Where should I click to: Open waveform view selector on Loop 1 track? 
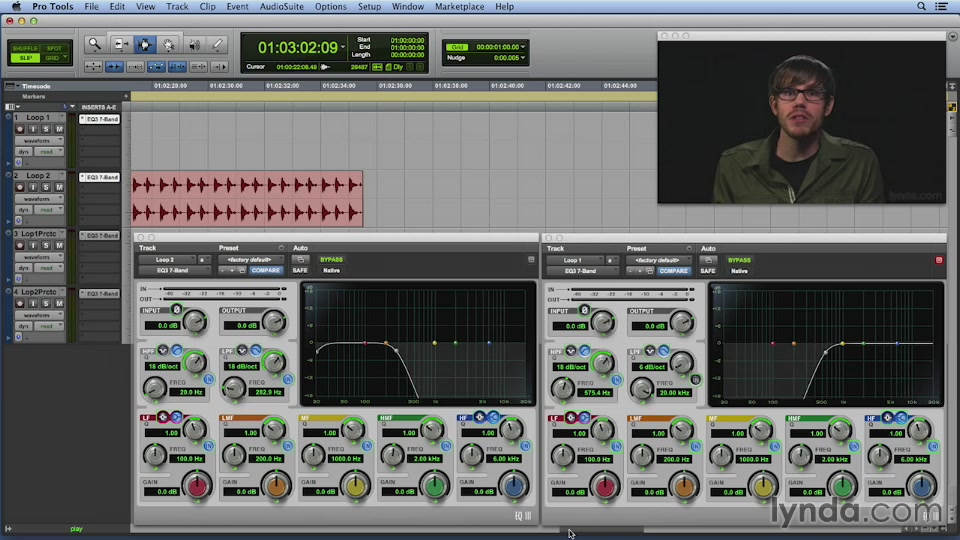click(x=39, y=141)
